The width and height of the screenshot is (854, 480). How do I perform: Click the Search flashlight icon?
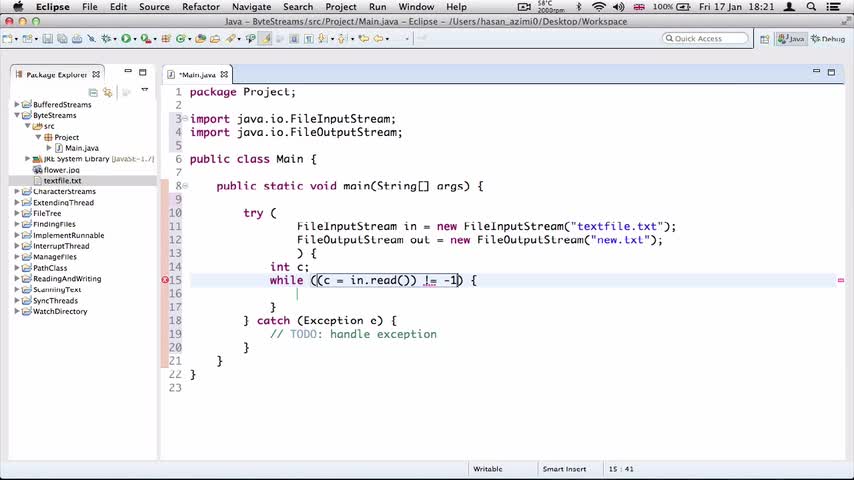point(230,39)
